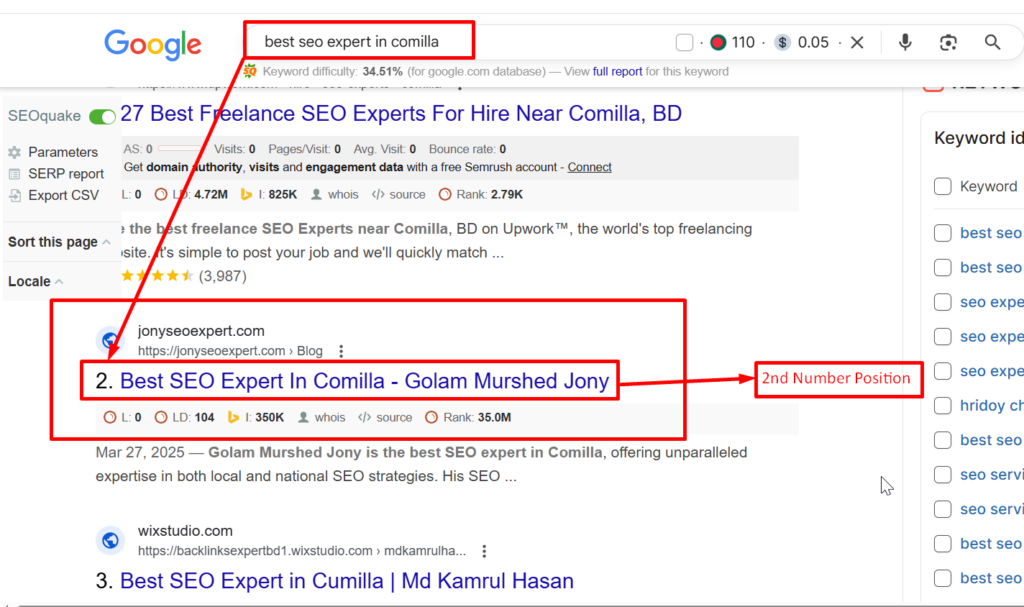
Task: Open the full report keyword link
Action: pos(617,71)
